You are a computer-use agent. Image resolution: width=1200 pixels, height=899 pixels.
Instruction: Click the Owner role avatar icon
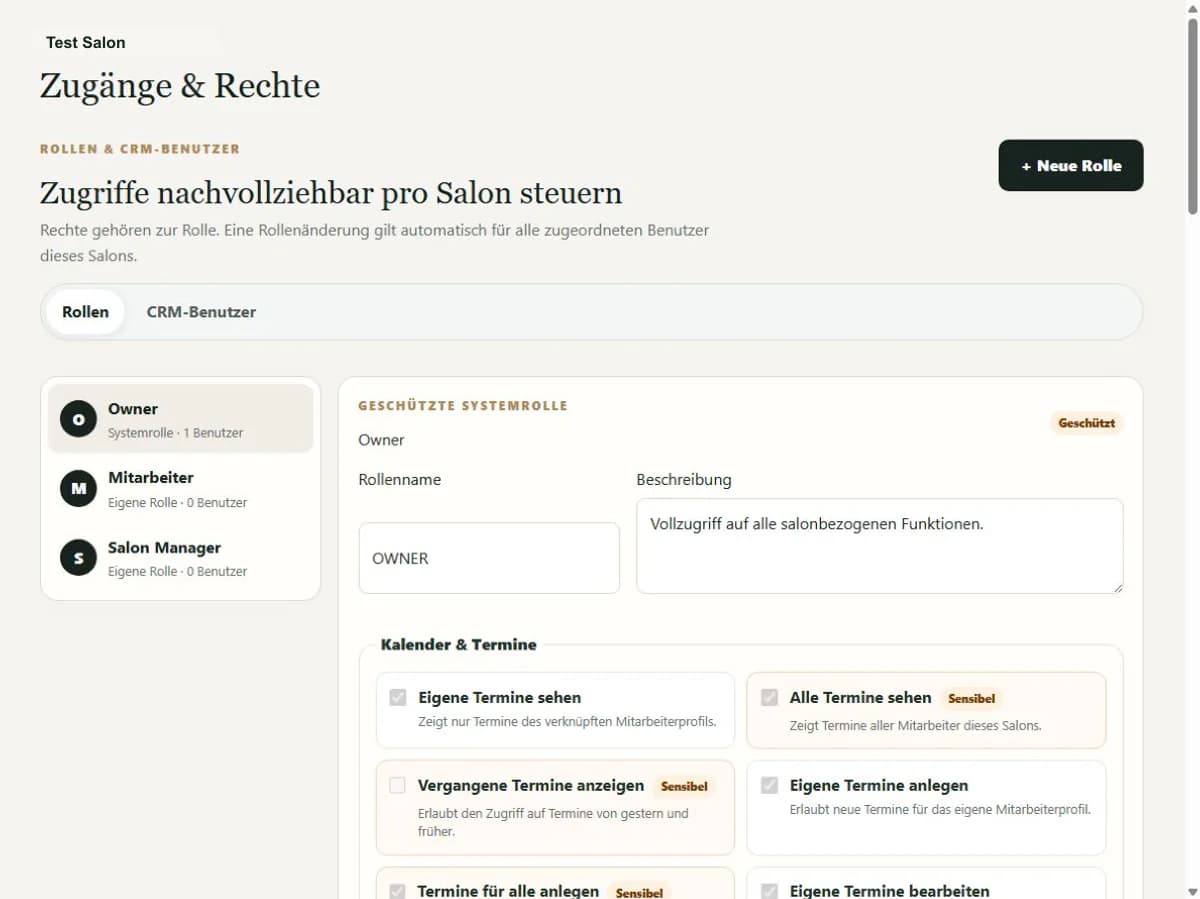point(79,419)
